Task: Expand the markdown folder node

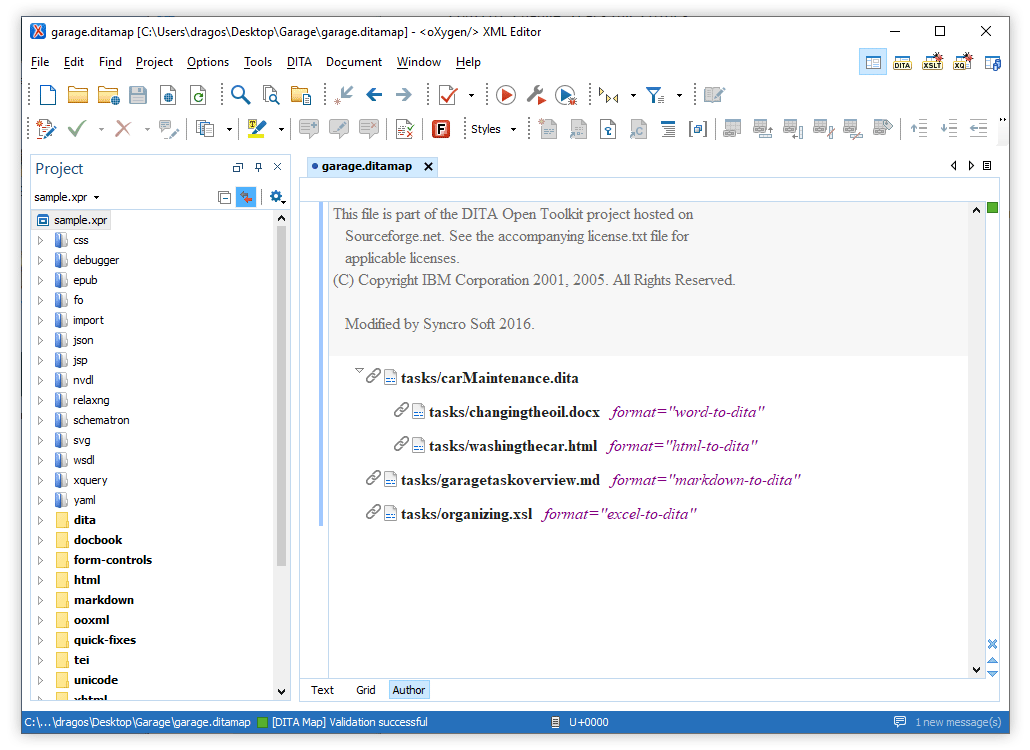Action: [40, 600]
